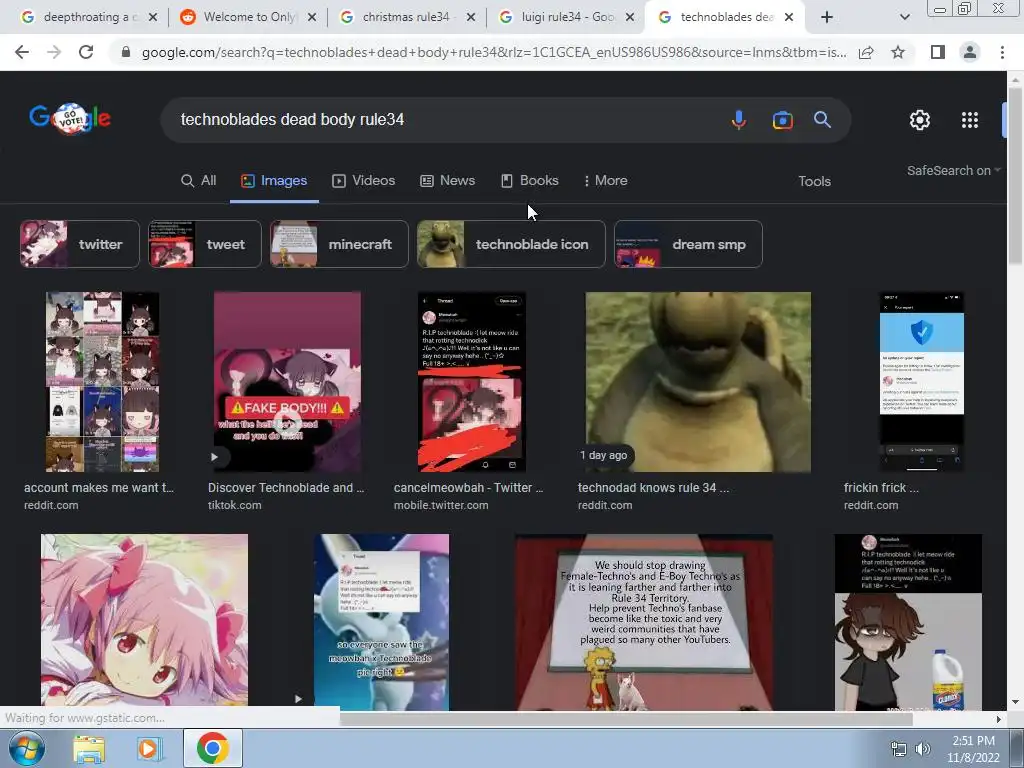The image size is (1024, 768).
Task: Switch to the Books tab
Action: pos(530,181)
